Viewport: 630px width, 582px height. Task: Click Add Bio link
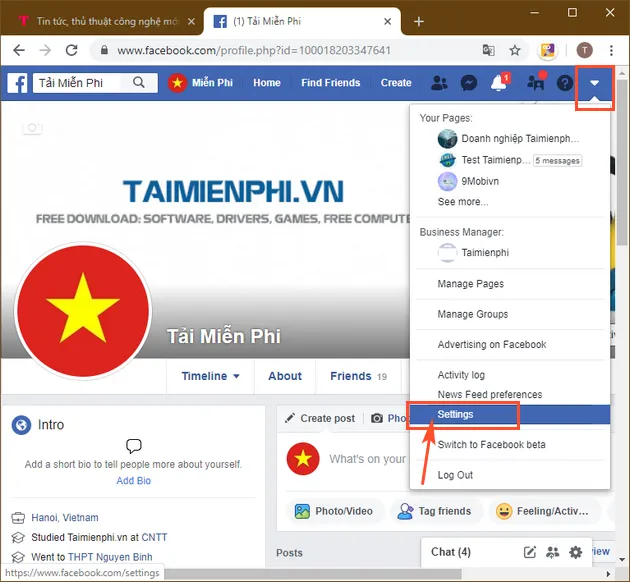(133, 481)
